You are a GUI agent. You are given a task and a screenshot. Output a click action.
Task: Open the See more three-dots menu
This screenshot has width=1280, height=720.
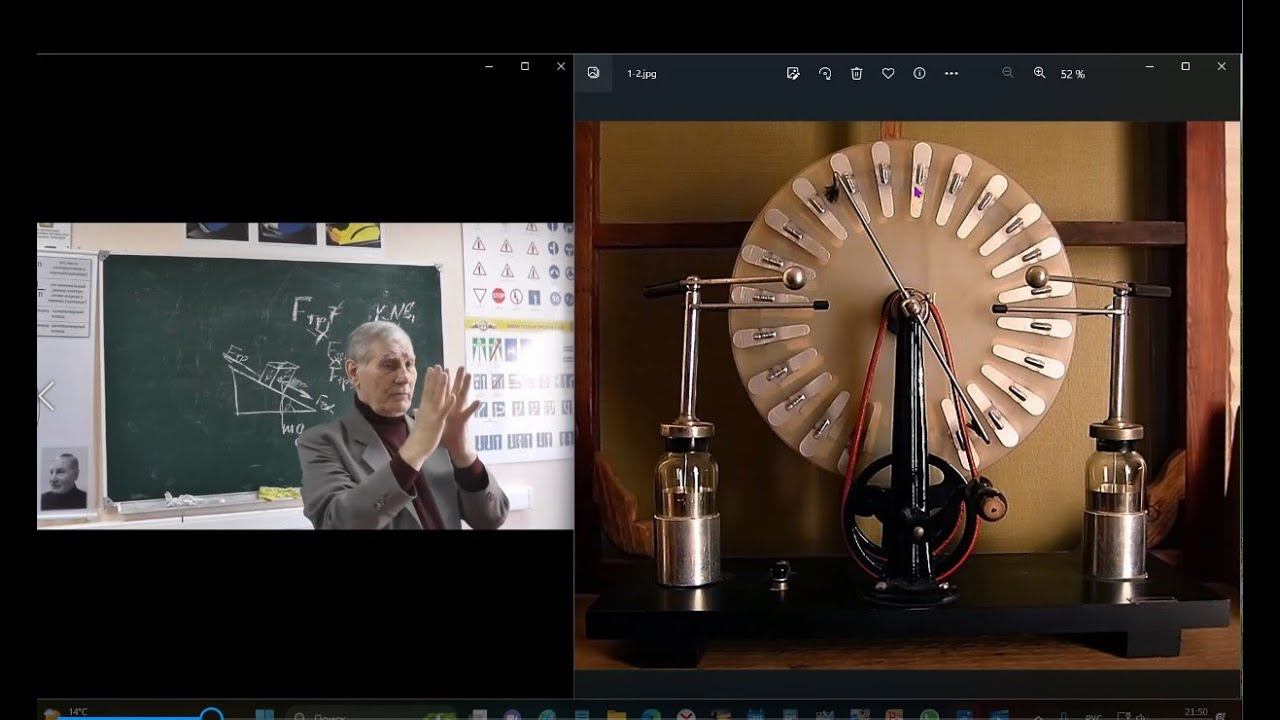(951, 73)
